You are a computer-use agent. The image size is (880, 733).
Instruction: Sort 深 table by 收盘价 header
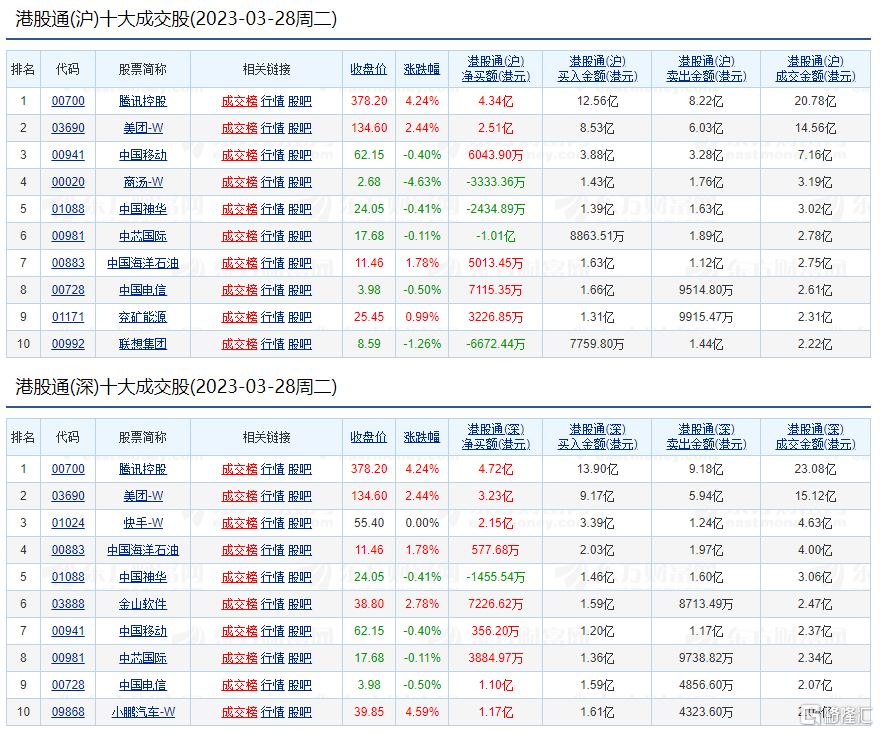369,437
